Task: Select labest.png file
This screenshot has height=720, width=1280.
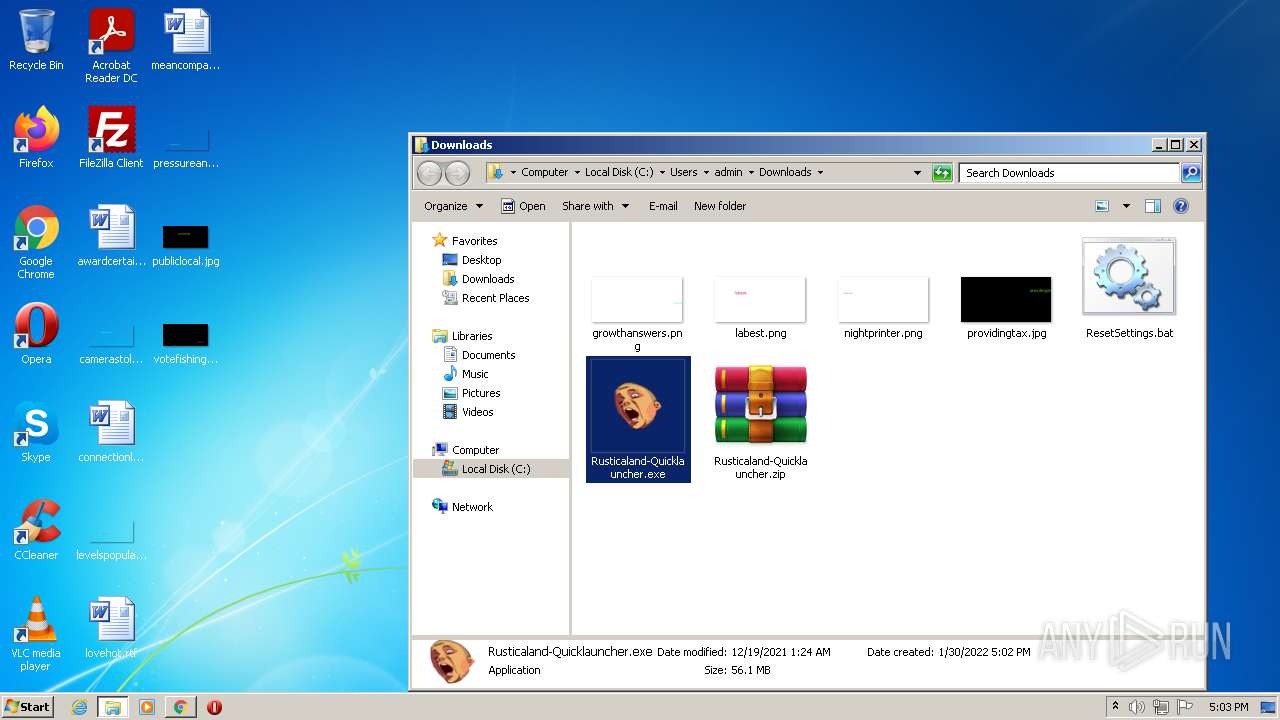Action: (x=760, y=308)
